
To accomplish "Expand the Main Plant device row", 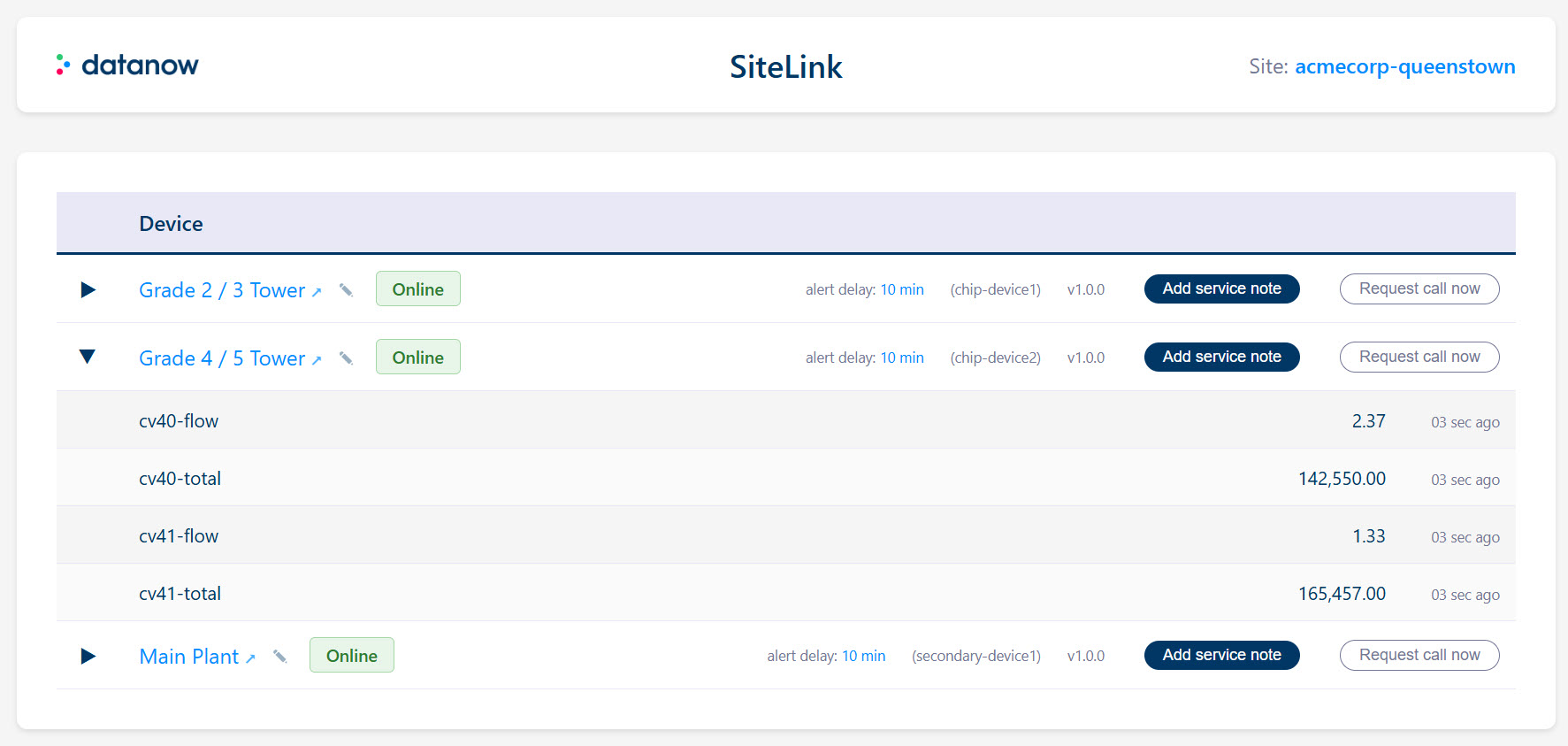I will click(x=88, y=656).
